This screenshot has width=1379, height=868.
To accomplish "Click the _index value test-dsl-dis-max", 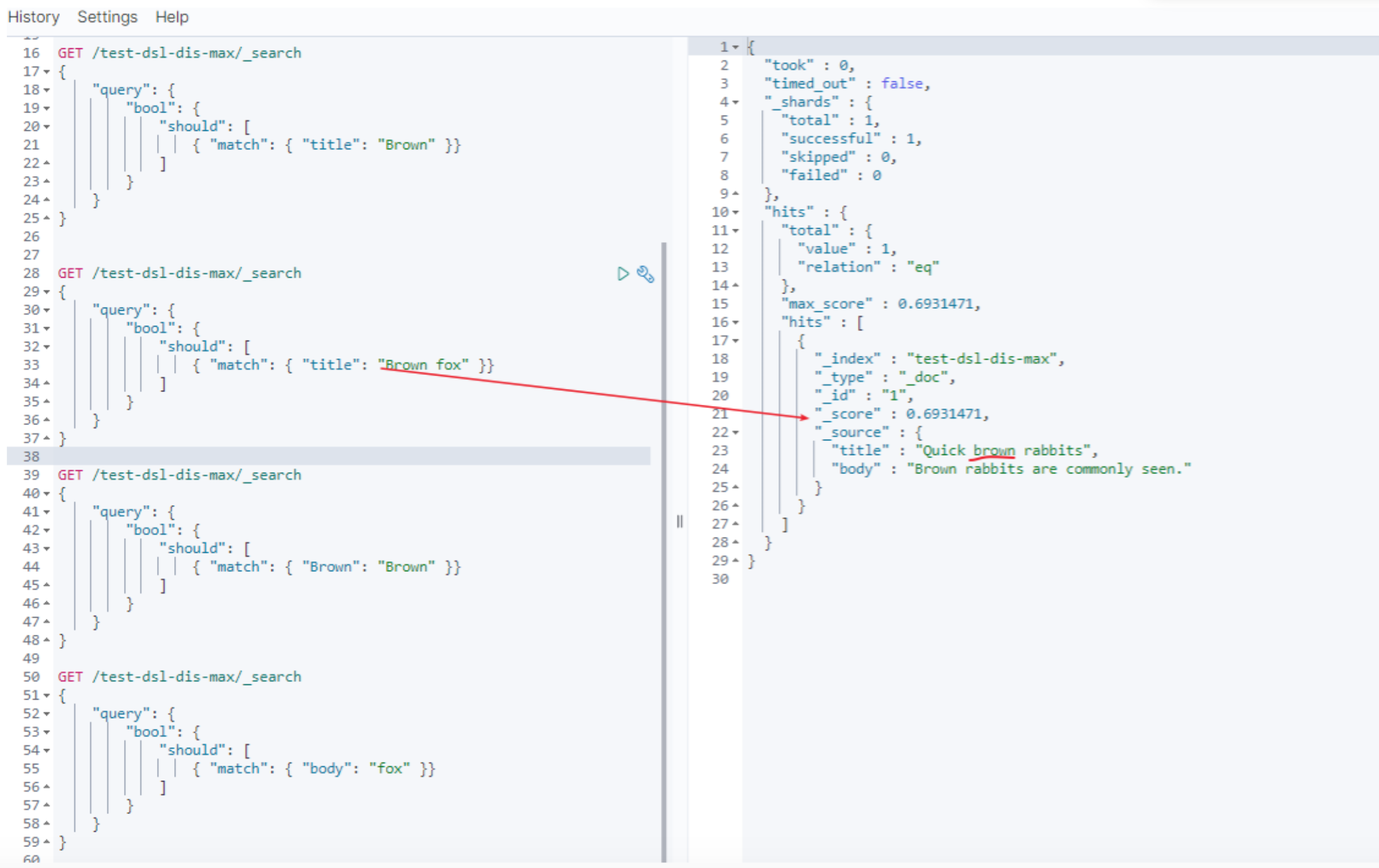I will tap(982, 360).
